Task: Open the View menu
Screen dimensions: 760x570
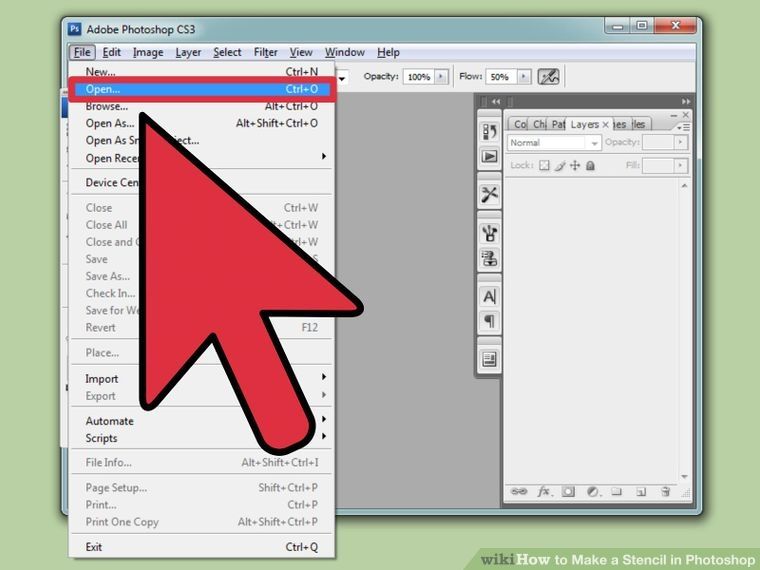Action: (301, 52)
